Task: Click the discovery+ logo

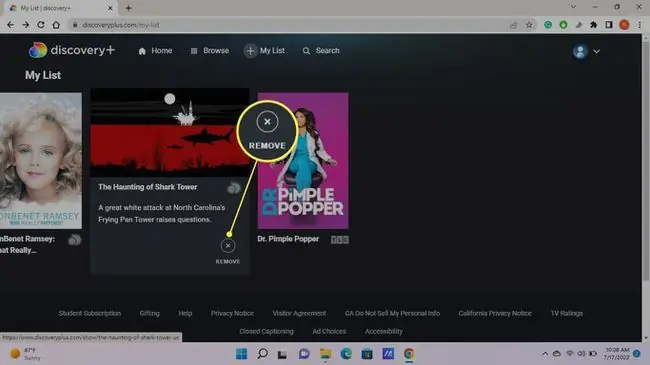Action: (x=71, y=50)
